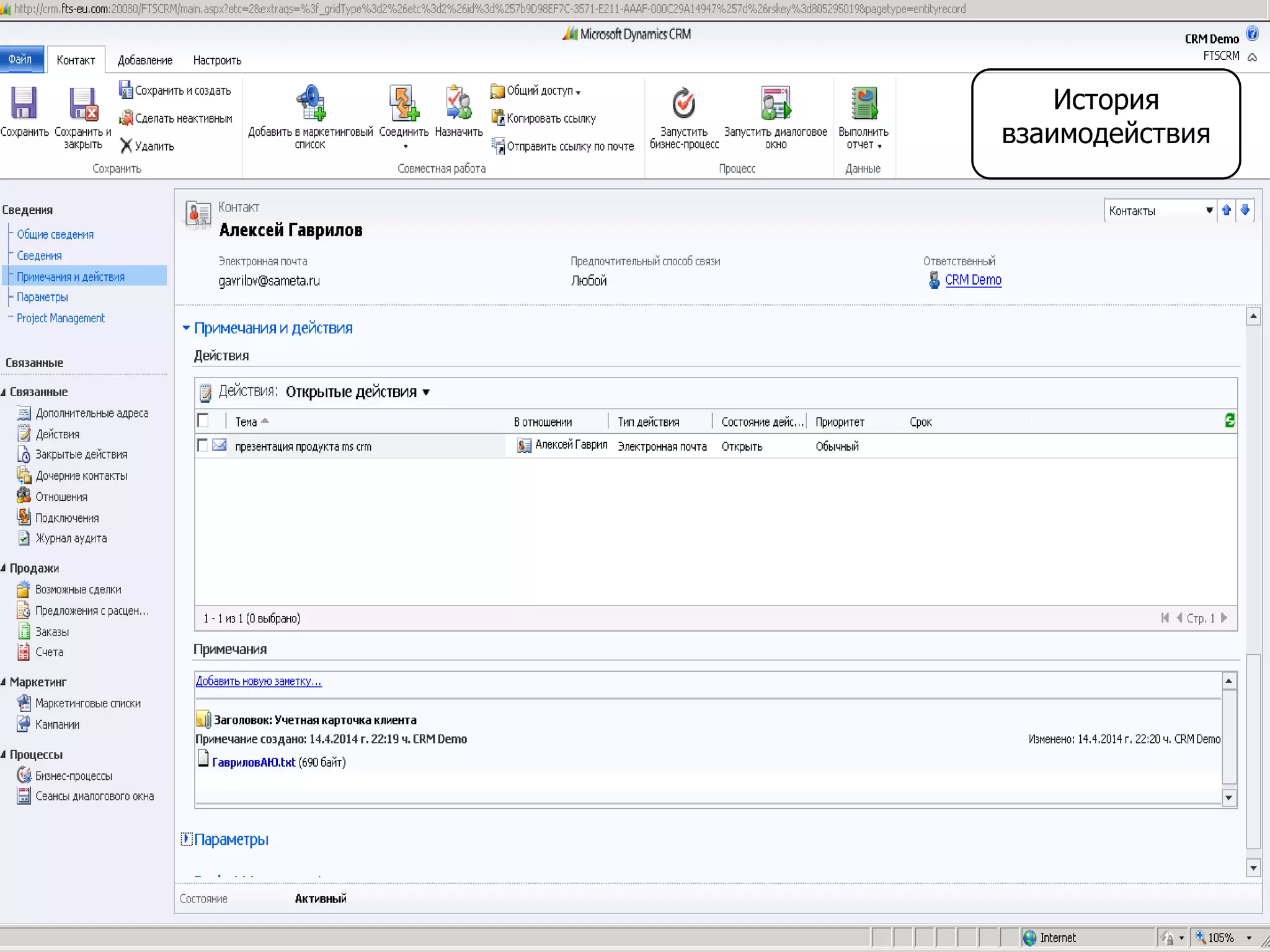Launch the business process icon
Image resolution: width=1270 pixels, height=952 pixels.
683,104
